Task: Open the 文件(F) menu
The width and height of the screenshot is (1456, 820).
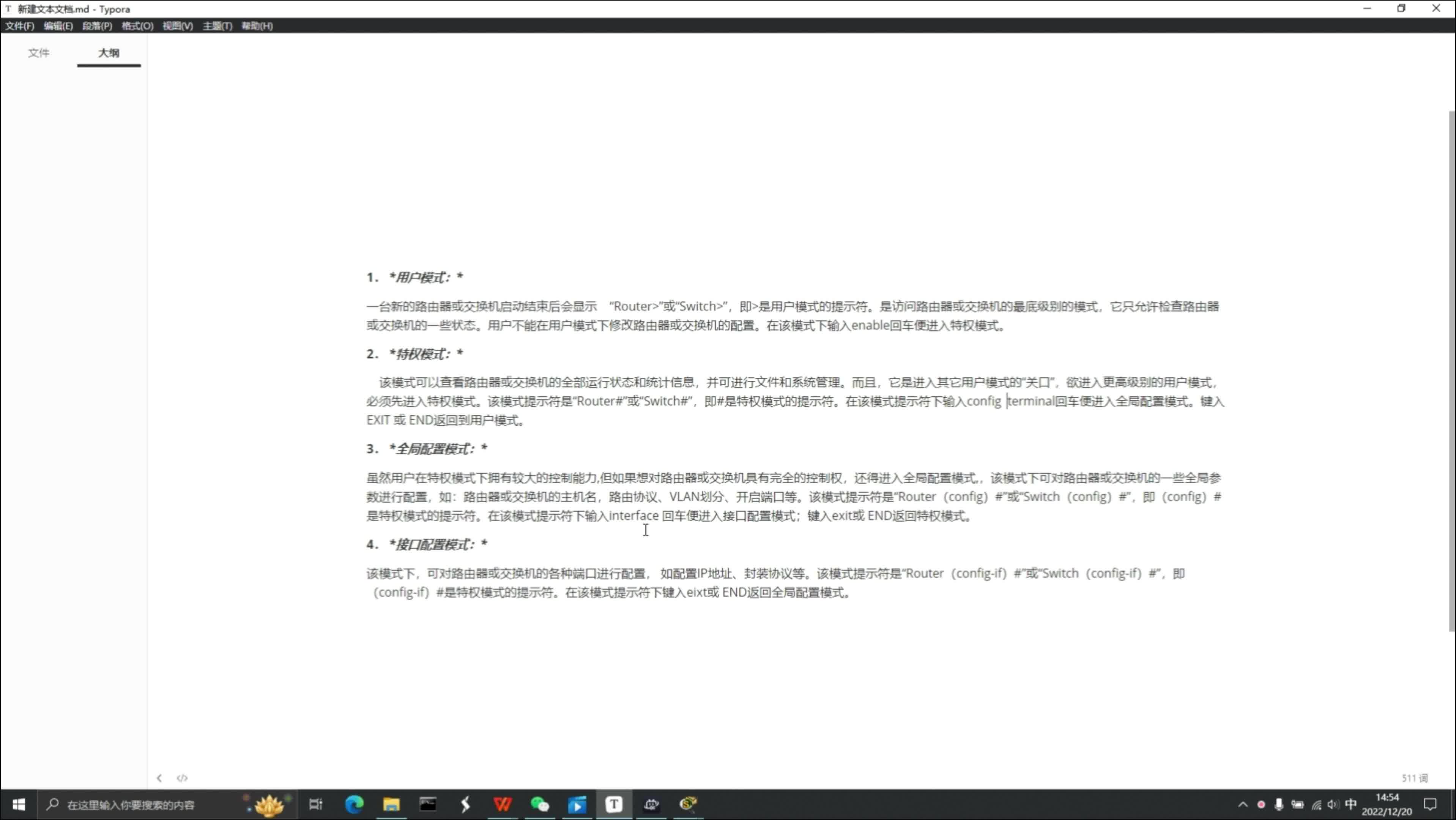Action: [x=19, y=26]
